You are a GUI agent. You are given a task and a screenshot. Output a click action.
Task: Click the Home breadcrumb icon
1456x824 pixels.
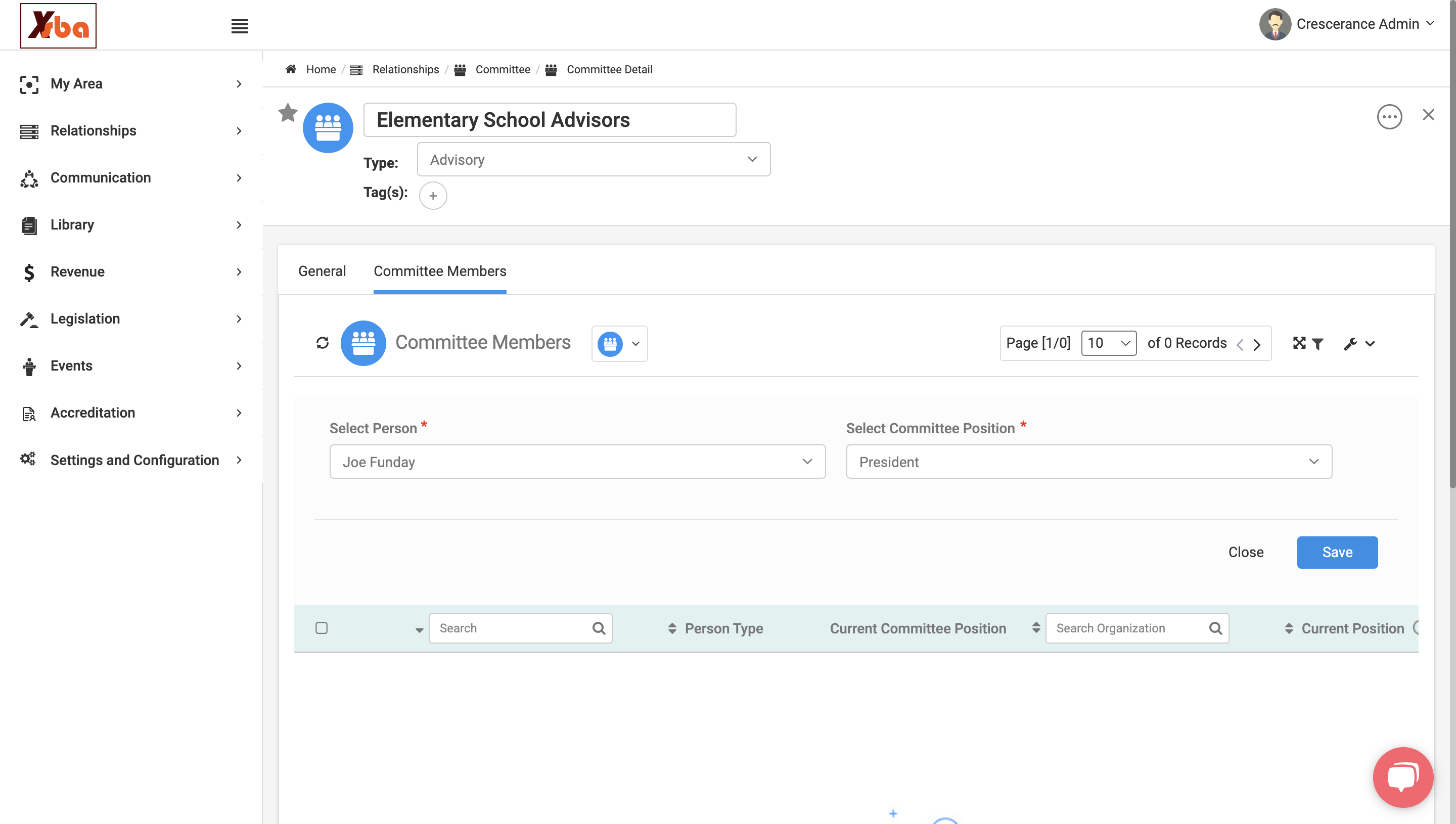(291, 69)
